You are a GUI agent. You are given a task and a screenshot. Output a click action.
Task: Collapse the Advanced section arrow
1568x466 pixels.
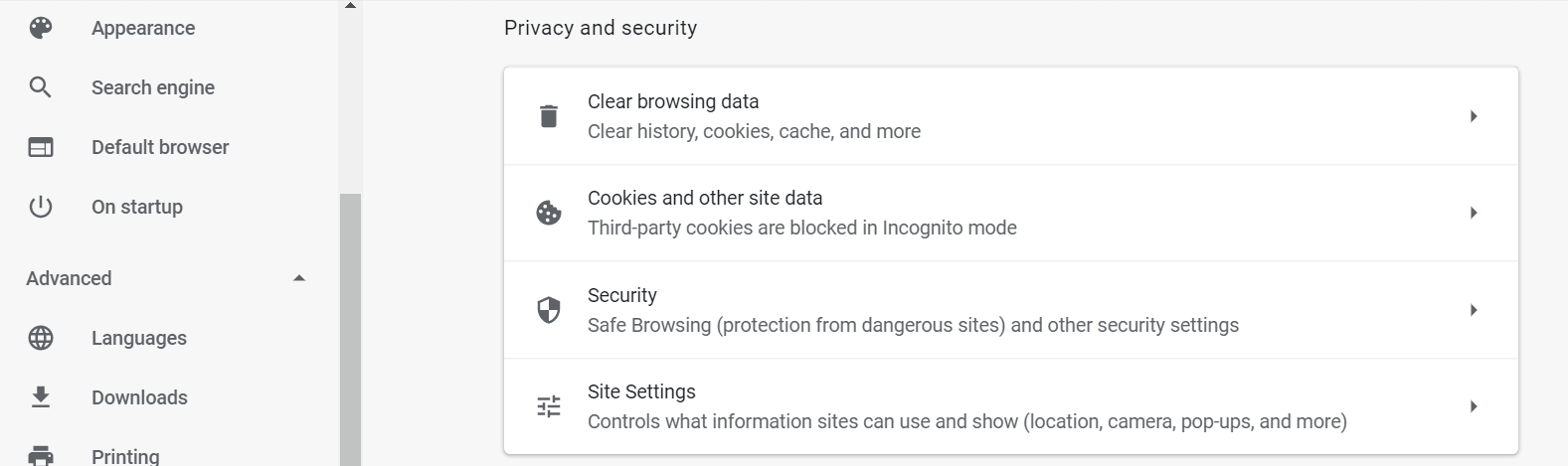pyautogui.click(x=299, y=278)
